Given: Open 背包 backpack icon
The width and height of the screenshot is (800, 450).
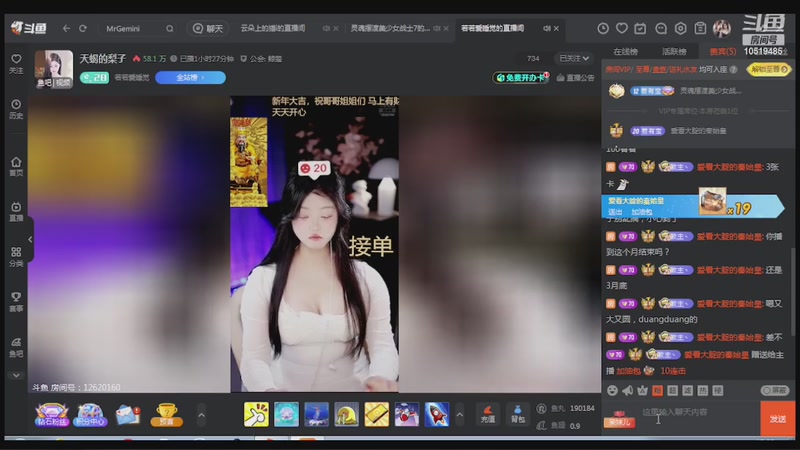Looking at the screenshot, I should [517, 414].
